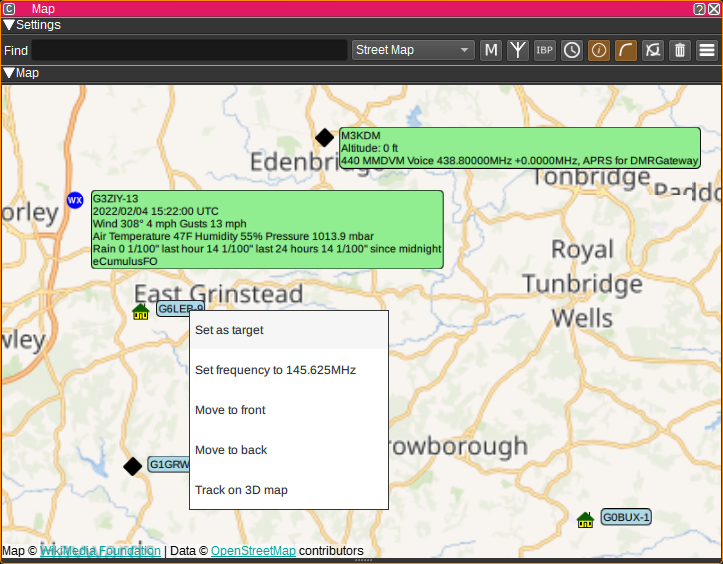This screenshot has width=723, height=564.
Task: Collapse the Map section
Action: (x=9, y=73)
